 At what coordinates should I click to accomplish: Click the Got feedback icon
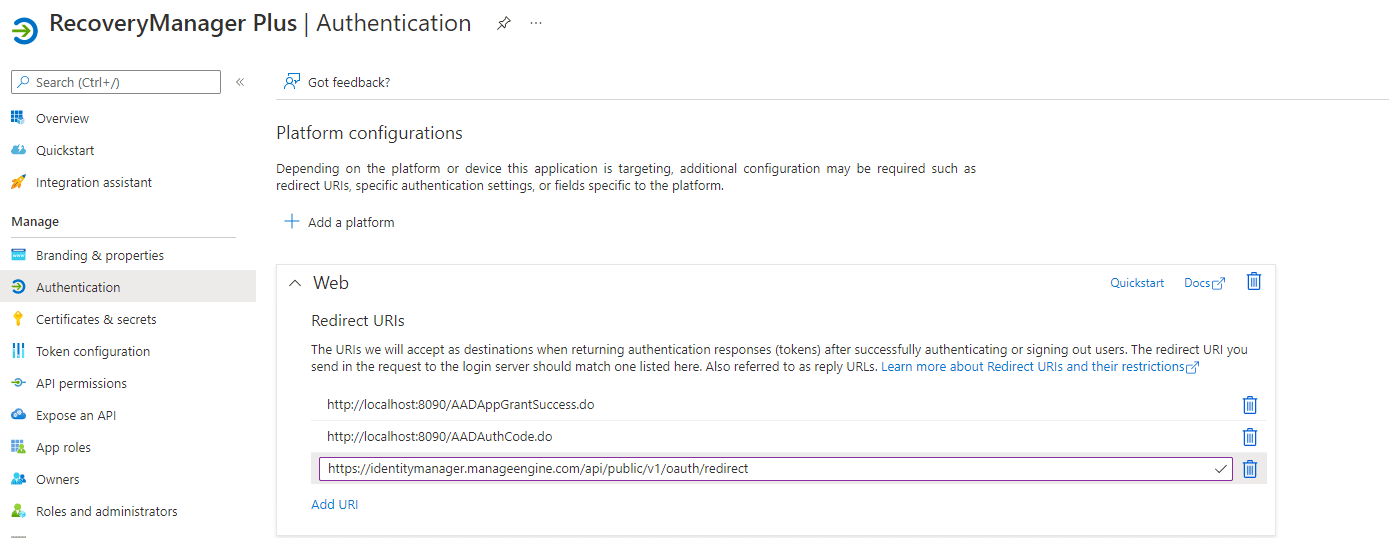point(292,82)
